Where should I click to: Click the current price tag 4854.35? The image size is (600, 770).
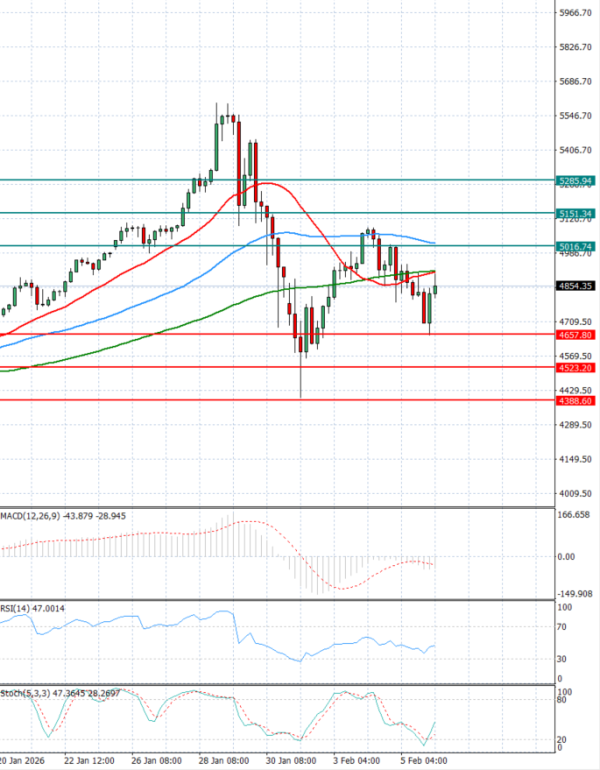tap(575, 286)
